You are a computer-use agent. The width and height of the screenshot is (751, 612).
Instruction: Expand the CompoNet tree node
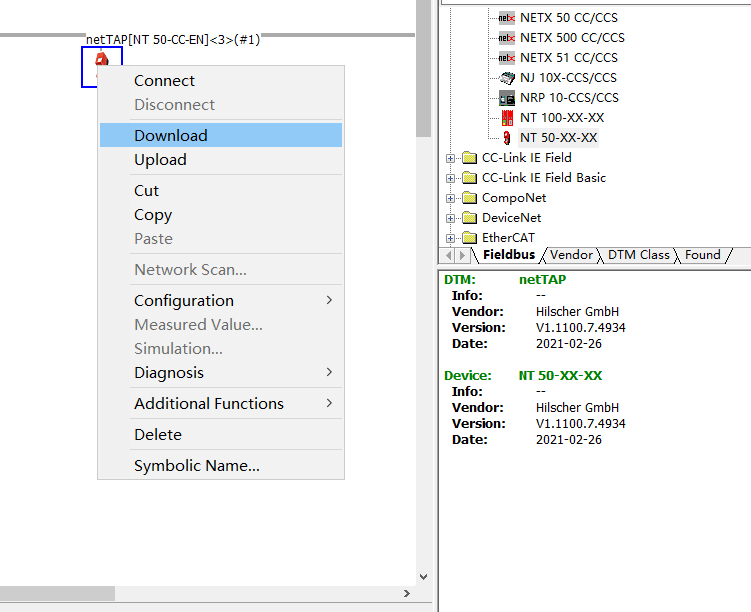pyautogui.click(x=450, y=198)
